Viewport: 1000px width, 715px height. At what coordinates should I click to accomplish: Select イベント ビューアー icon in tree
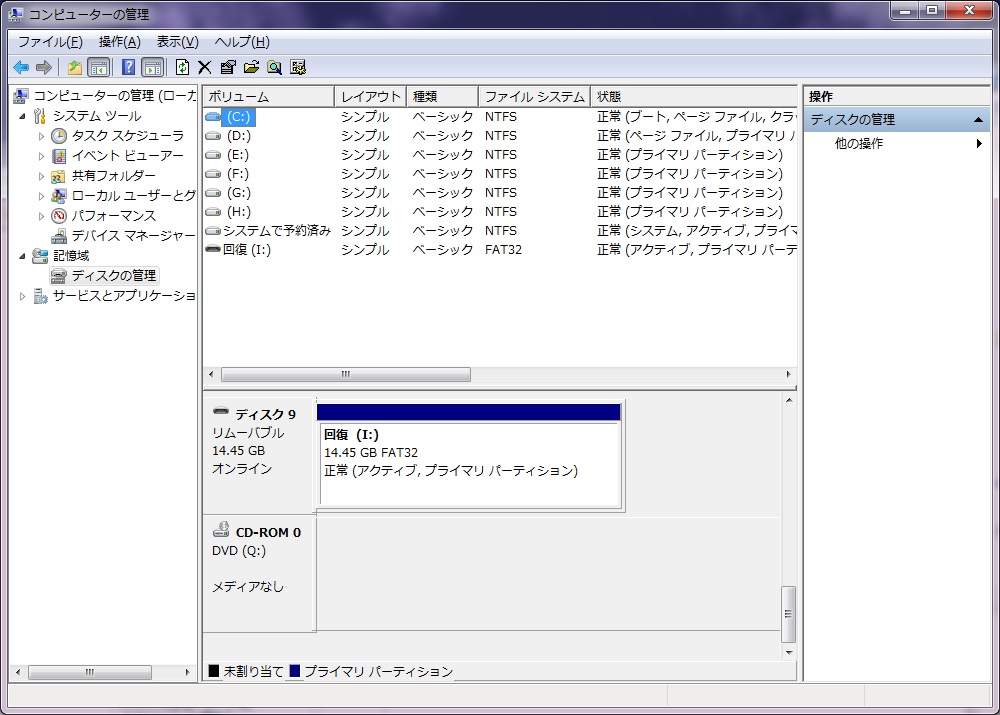pyautogui.click(x=59, y=156)
